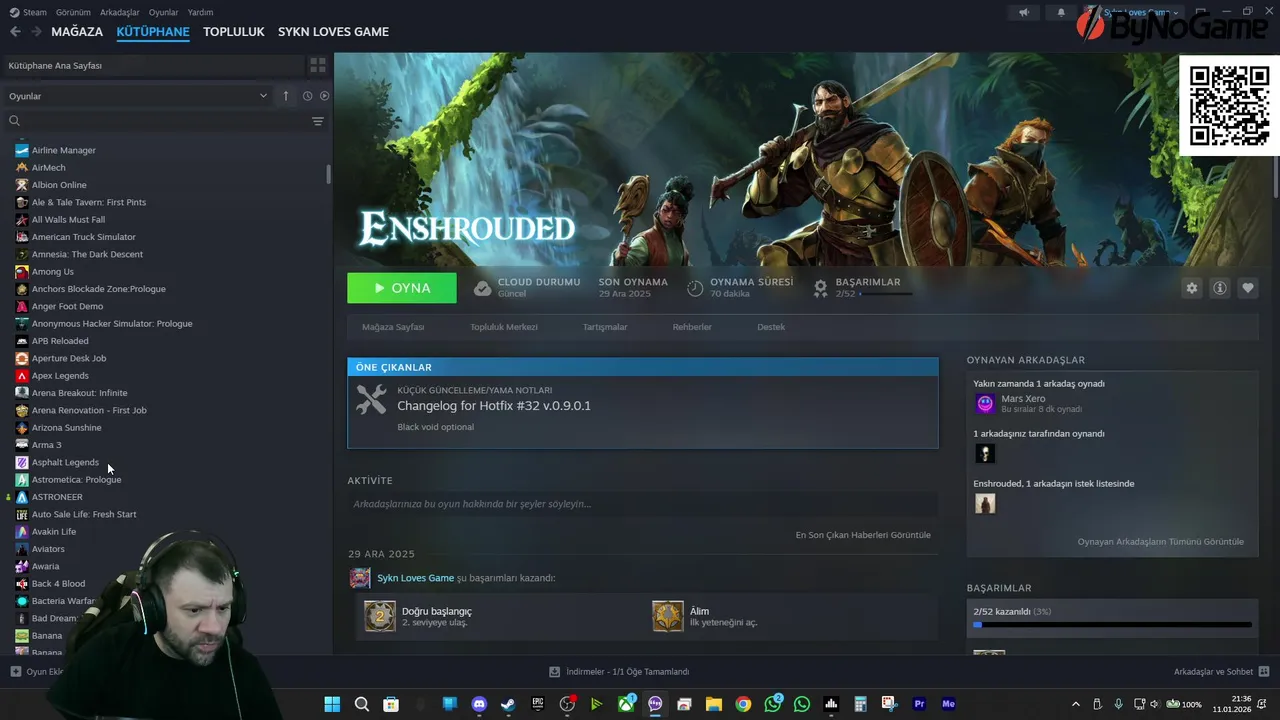This screenshot has width=1280, height=720.
Task: Open the Changelog for Hotfix #32 news item
Action: (494, 406)
